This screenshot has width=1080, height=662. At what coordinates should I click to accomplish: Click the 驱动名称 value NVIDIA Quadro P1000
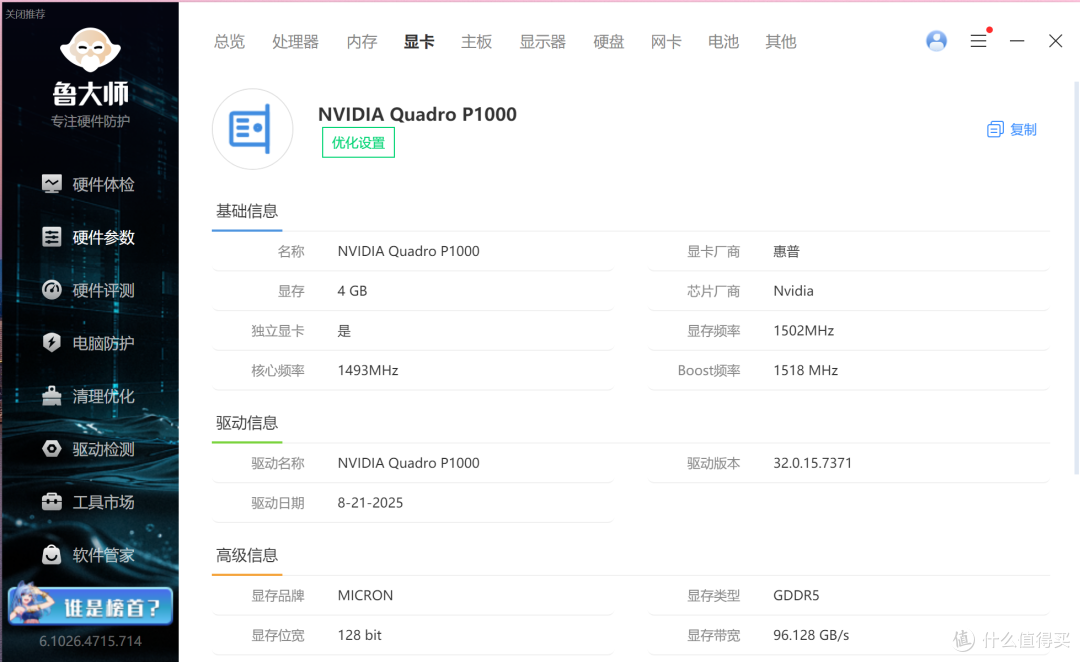point(408,463)
